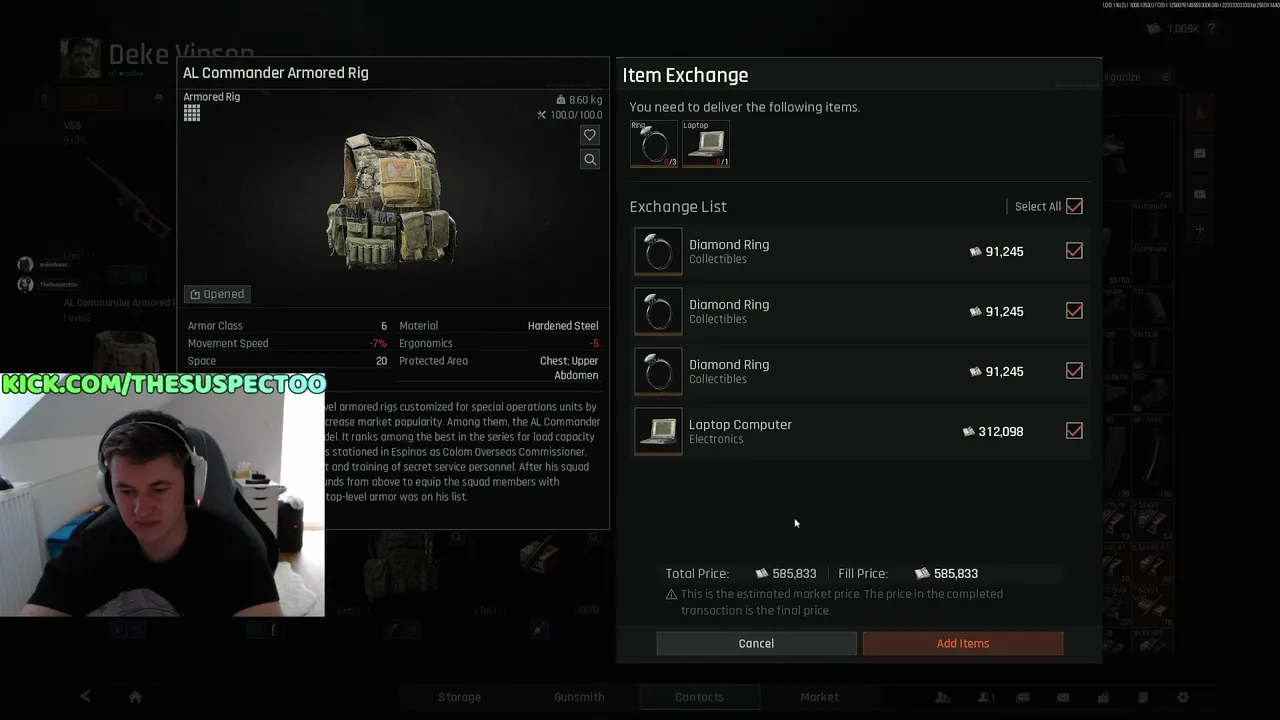Viewport: 1280px width, 720px height.
Task: Switch to the Storage tab
Action: pyautogui.click(x=459, y=697)
